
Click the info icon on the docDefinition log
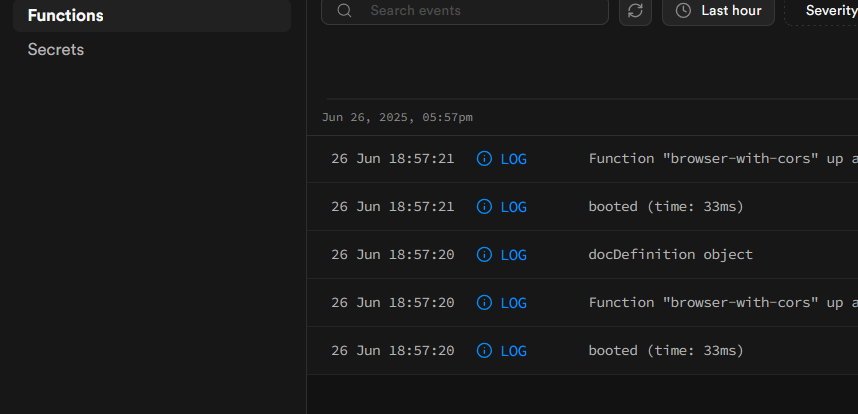tap(484, 255)
